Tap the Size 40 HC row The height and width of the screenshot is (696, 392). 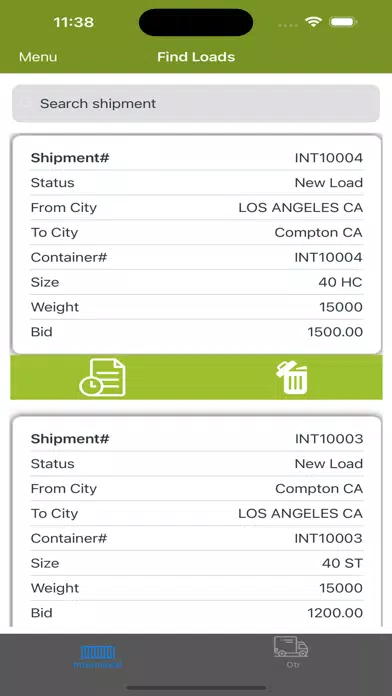tap(197, 282)
